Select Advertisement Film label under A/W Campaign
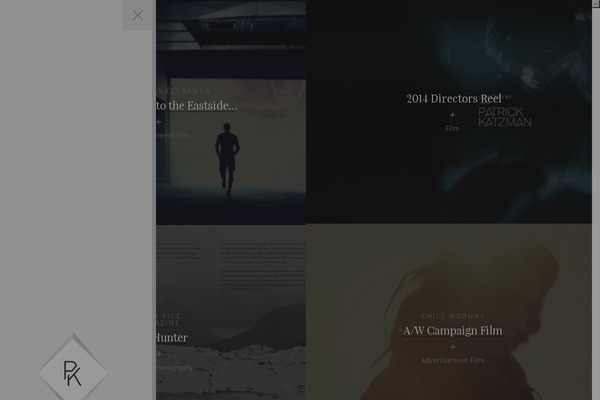The width and height of the screenshot is (600, 400). [452, 361]
